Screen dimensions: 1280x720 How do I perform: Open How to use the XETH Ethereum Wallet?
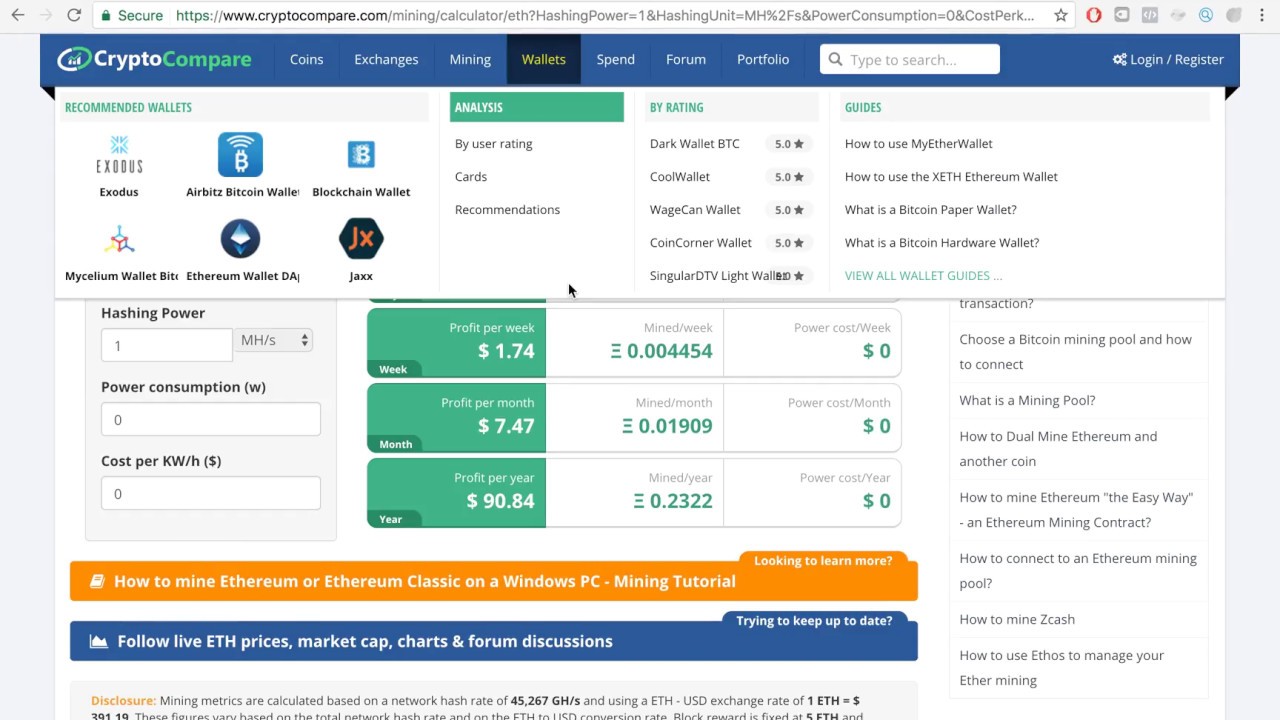[x=951, y=176]
